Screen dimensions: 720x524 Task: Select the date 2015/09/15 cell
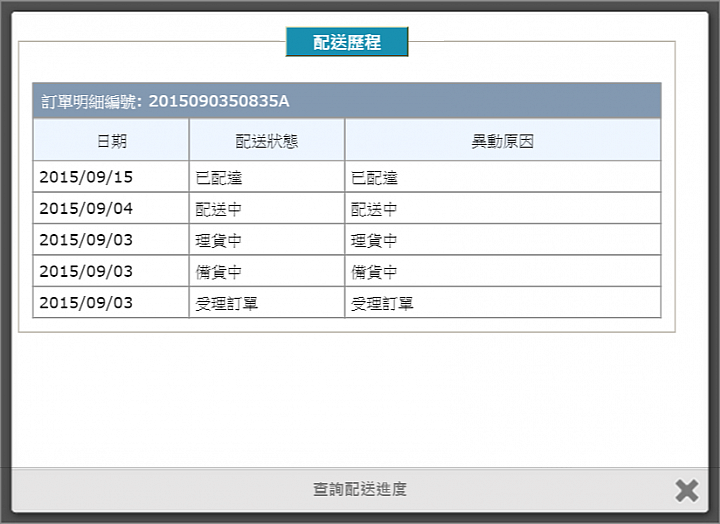[111, 177]
